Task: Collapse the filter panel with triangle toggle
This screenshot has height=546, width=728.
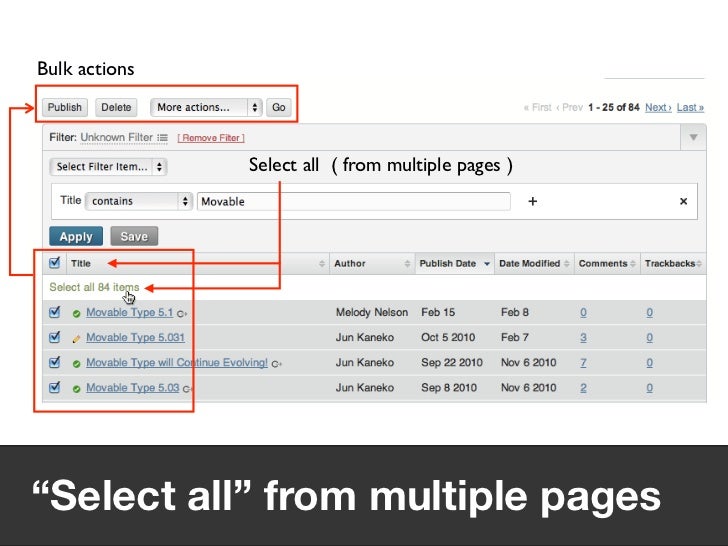Action: [693, 137]
